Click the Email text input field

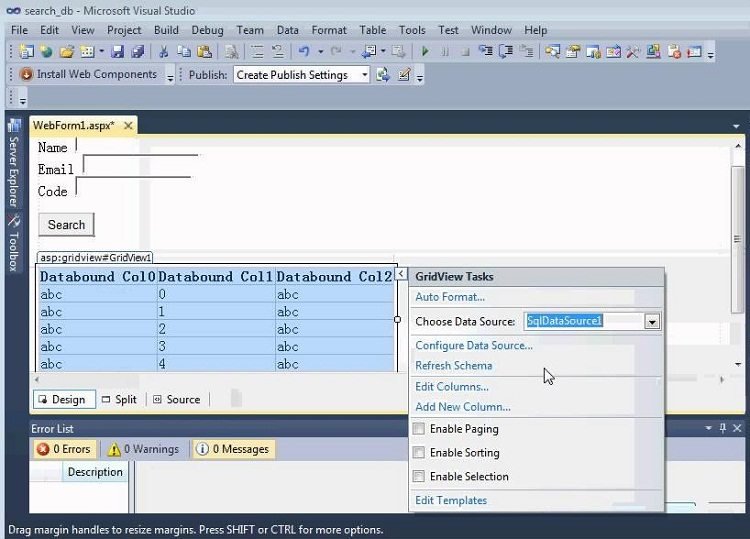[x=140, y=165]
